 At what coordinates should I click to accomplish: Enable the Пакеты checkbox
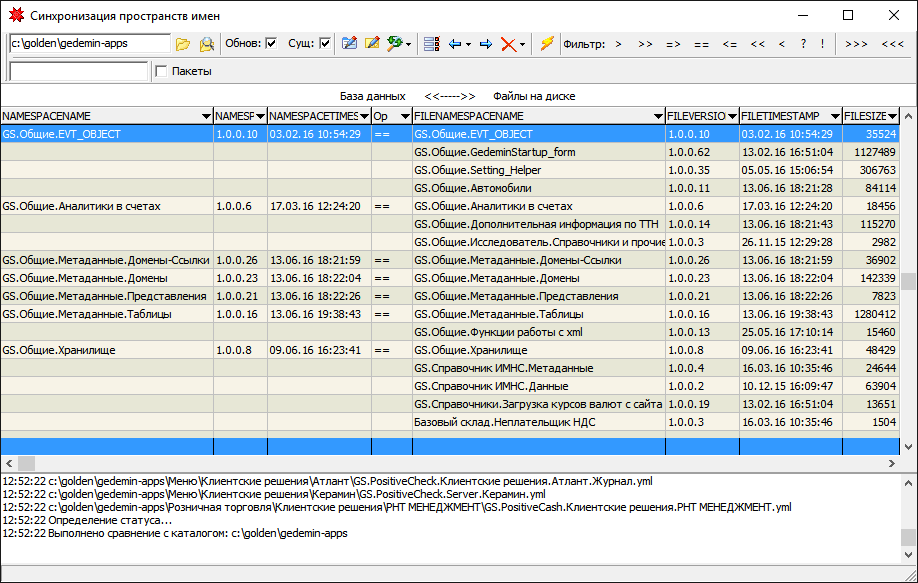[161, 71]
